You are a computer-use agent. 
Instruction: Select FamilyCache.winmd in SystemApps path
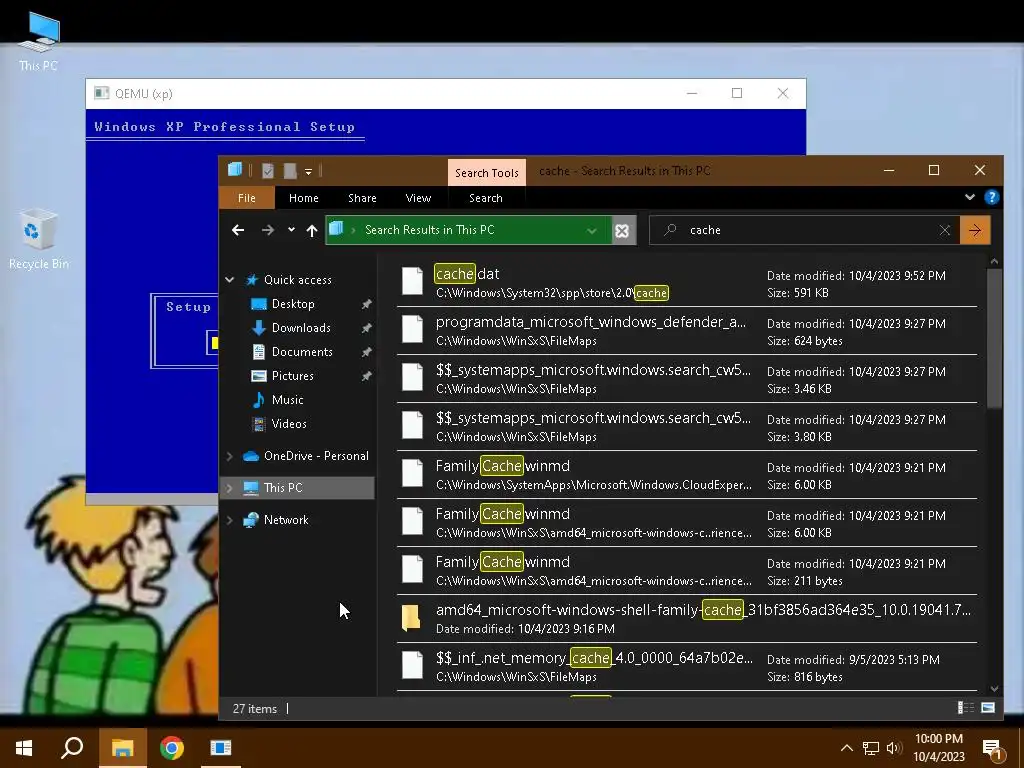click(x=687, y=475)
